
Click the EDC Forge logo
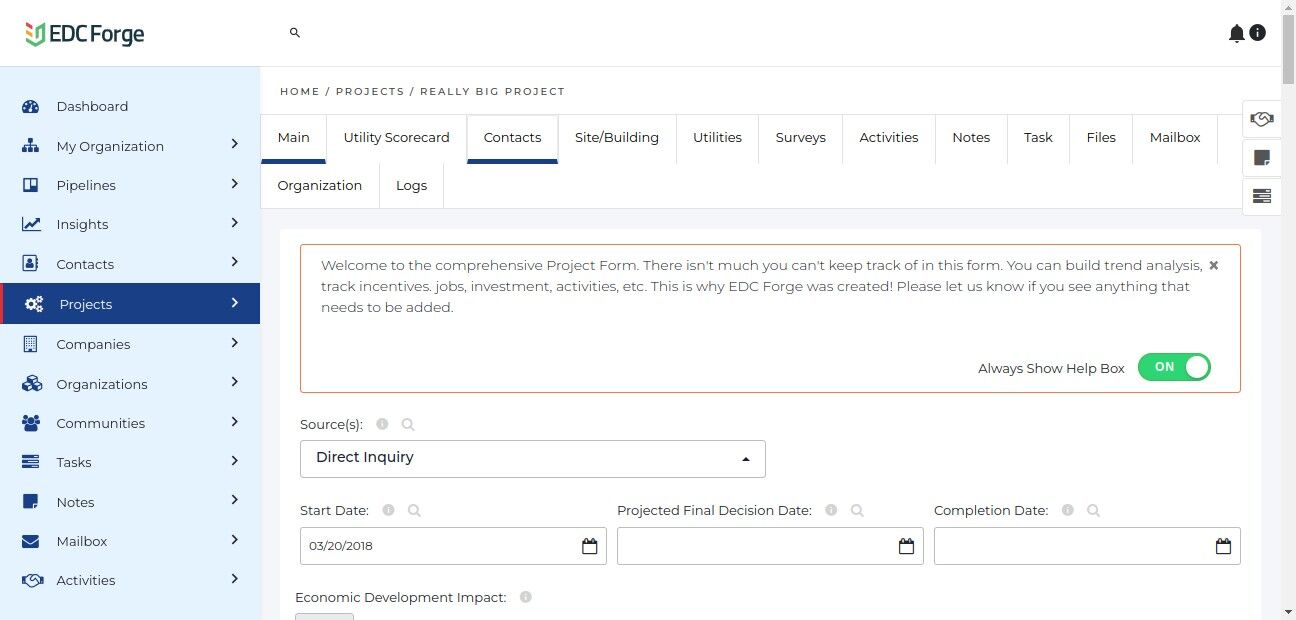coord(85,34)
